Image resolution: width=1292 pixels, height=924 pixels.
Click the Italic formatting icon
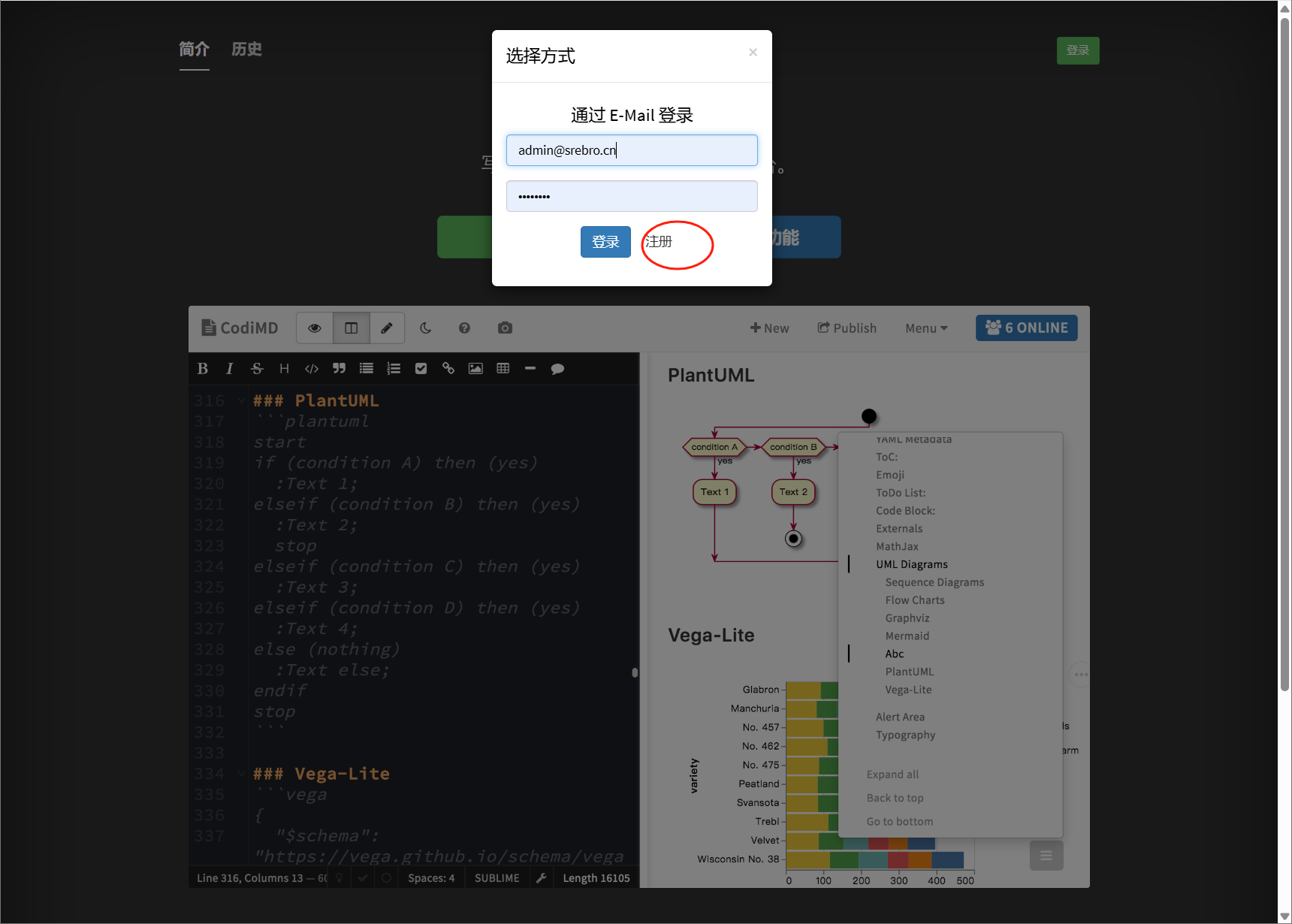tap(229, 369)
